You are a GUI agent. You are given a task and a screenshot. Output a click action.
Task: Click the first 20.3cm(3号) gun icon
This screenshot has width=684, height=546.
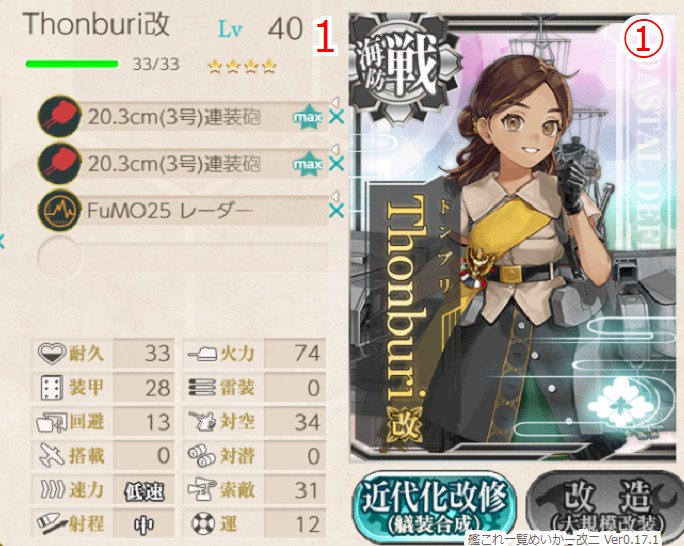(x=59, y=116)
